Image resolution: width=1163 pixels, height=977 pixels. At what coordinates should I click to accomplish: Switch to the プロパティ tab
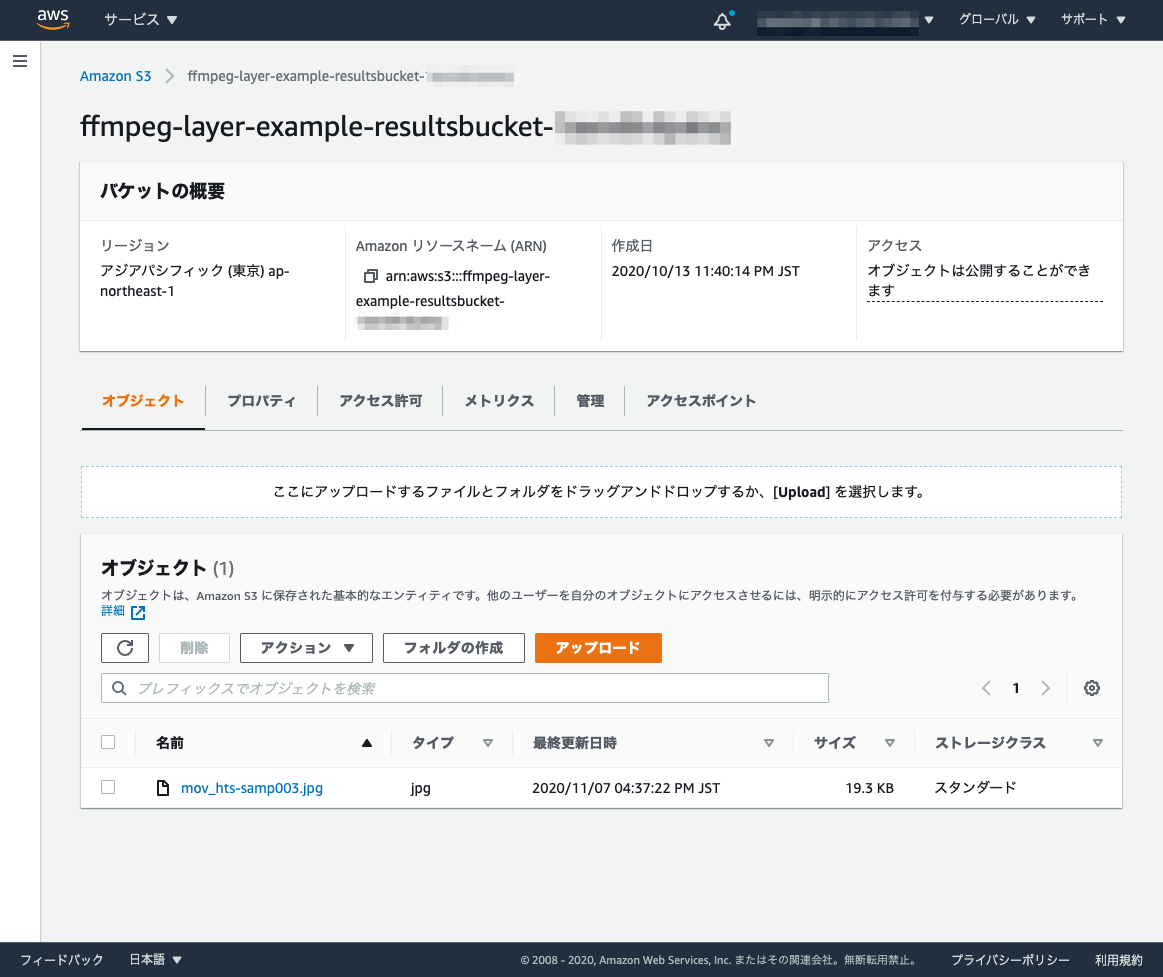pos(261,400)
